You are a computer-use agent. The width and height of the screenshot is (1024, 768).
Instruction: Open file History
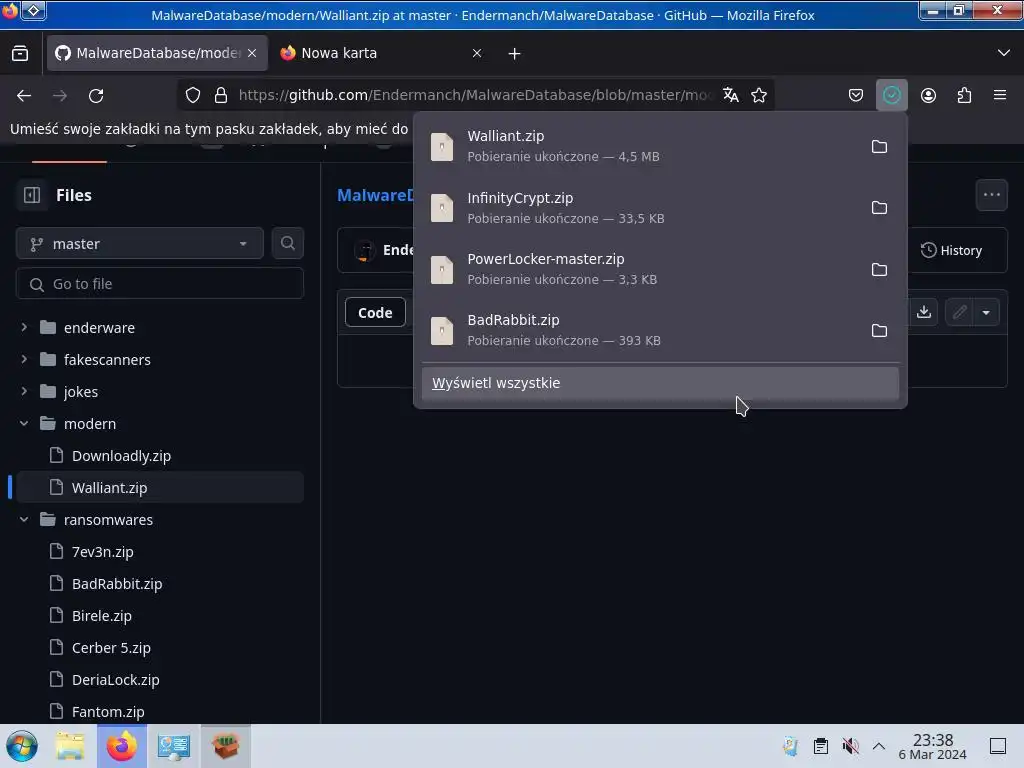(x=951, y=250)
